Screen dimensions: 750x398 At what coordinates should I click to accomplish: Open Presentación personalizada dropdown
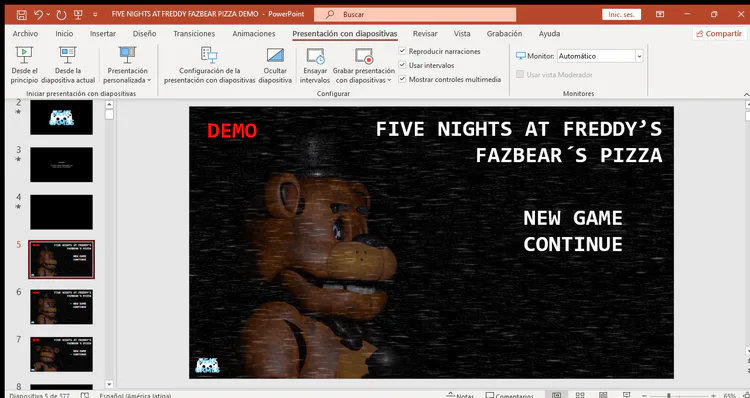[127, 65]
